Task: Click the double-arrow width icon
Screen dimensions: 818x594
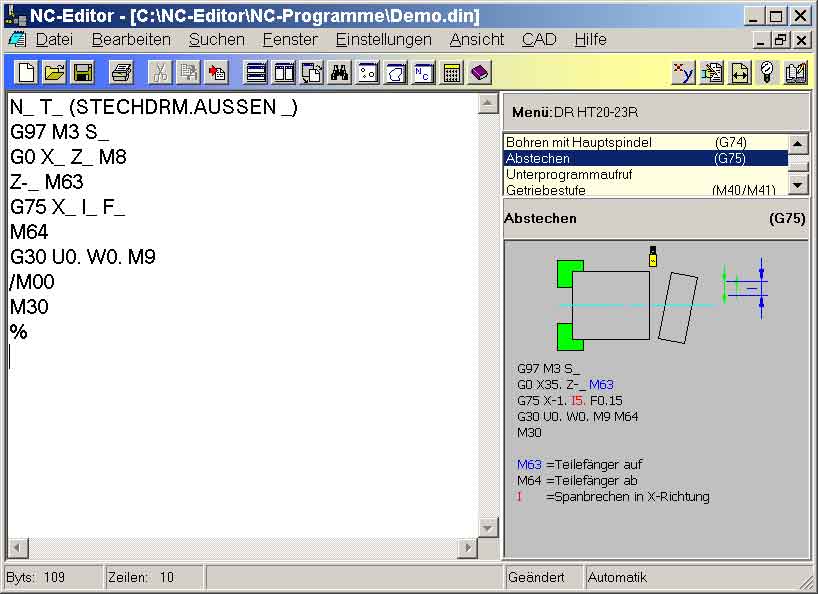Action: (739, 72)
